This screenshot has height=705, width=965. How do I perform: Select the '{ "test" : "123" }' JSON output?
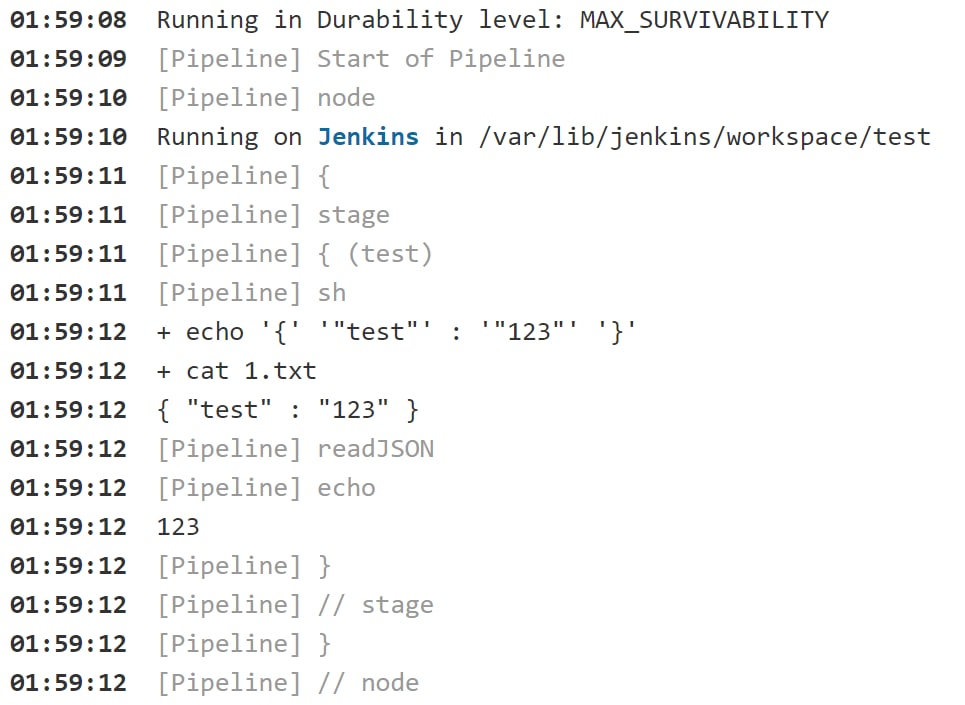[287, 410]
